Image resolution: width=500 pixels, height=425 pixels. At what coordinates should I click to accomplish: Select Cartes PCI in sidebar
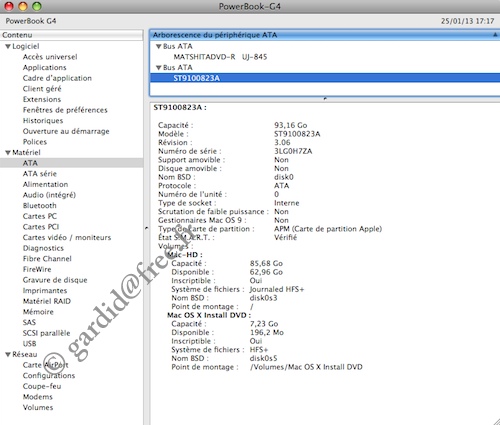point(41,227)
